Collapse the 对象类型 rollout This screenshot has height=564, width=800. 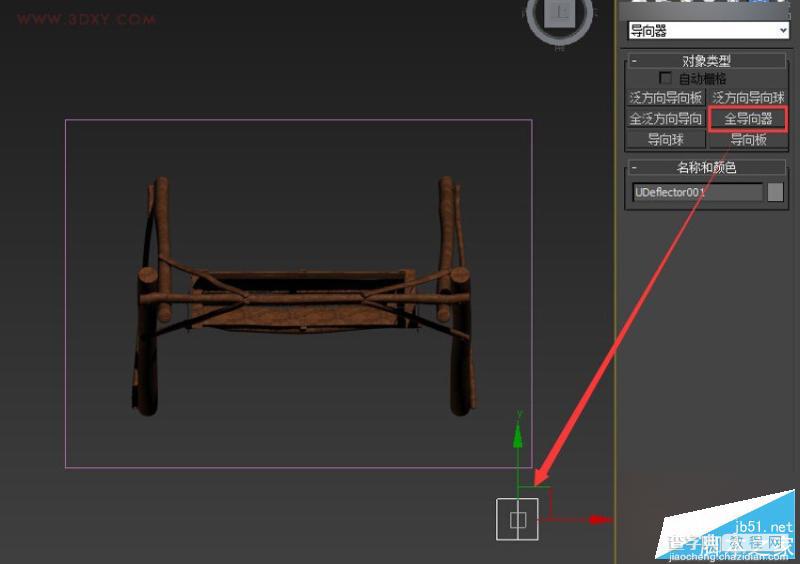click(707, 61)
